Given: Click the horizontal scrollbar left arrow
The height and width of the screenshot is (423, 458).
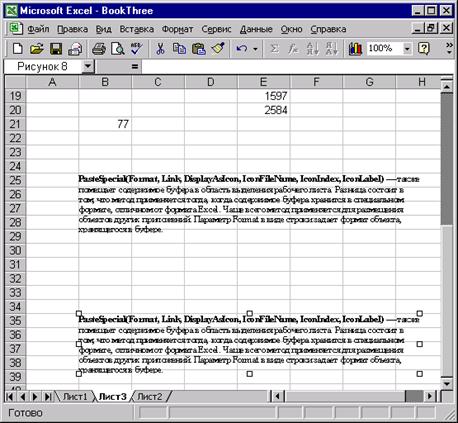Looking at the screenshot, I should click(278, 397).
